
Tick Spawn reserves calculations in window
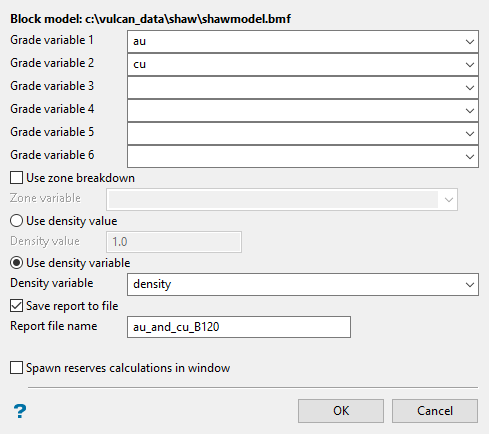coord(16,368)
